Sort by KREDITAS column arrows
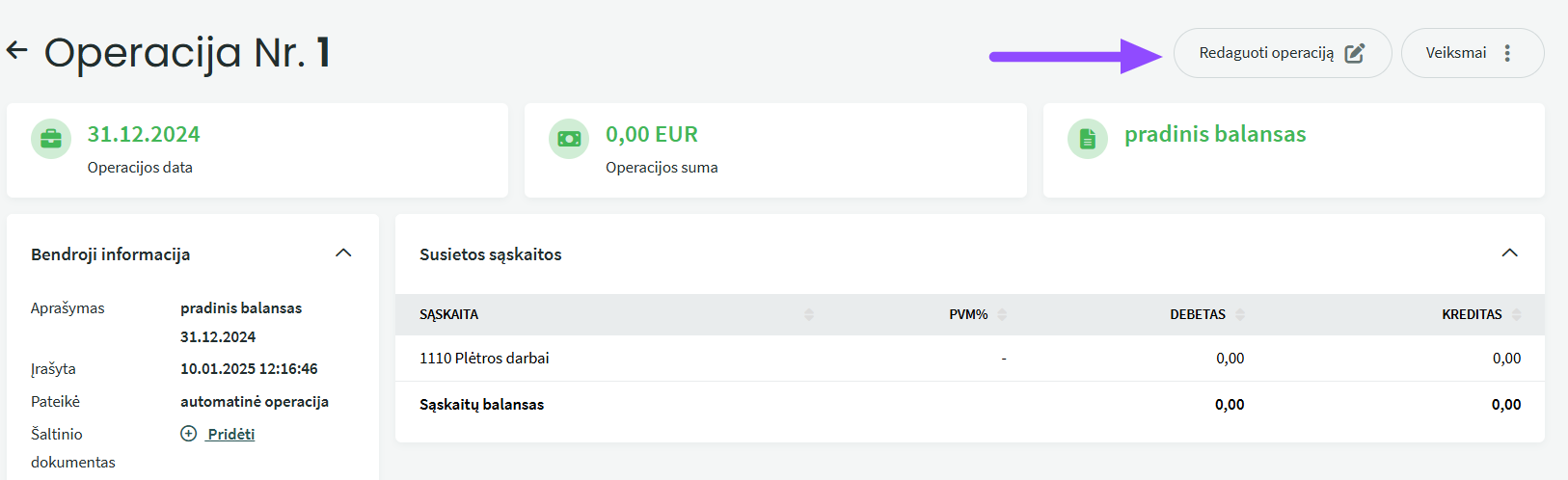 [1517, 314]
